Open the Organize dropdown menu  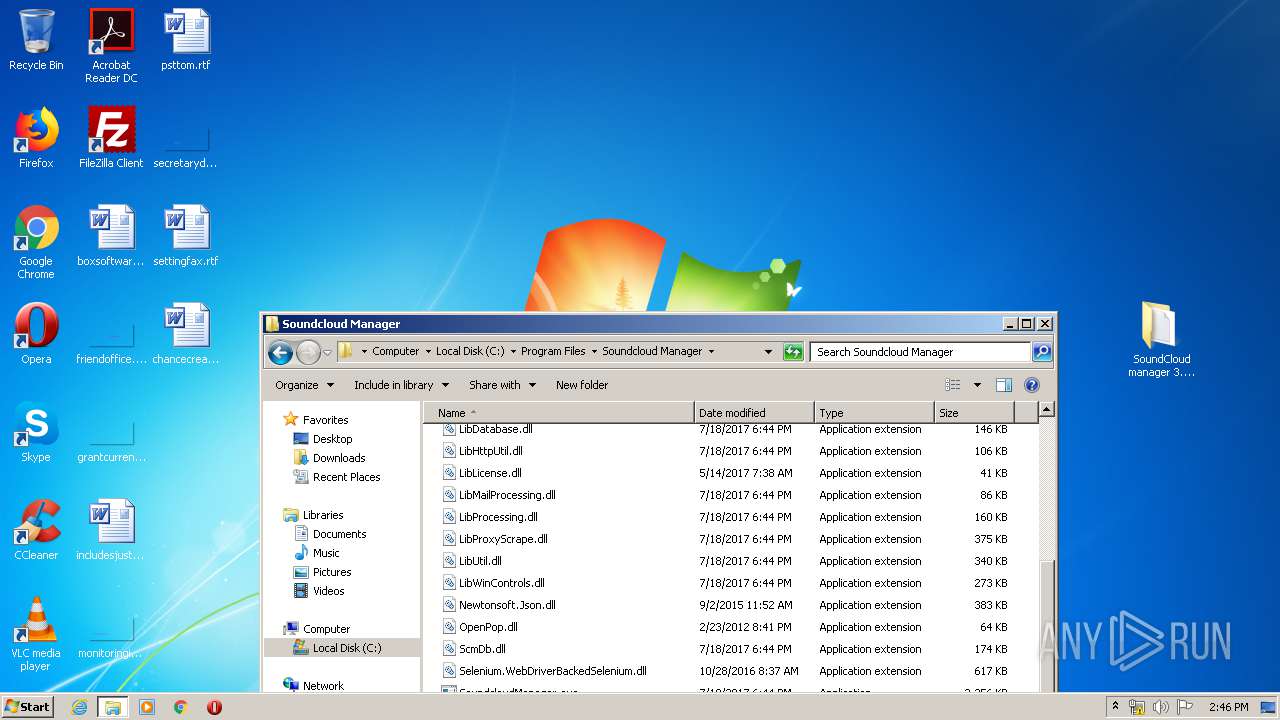point(304,385)
